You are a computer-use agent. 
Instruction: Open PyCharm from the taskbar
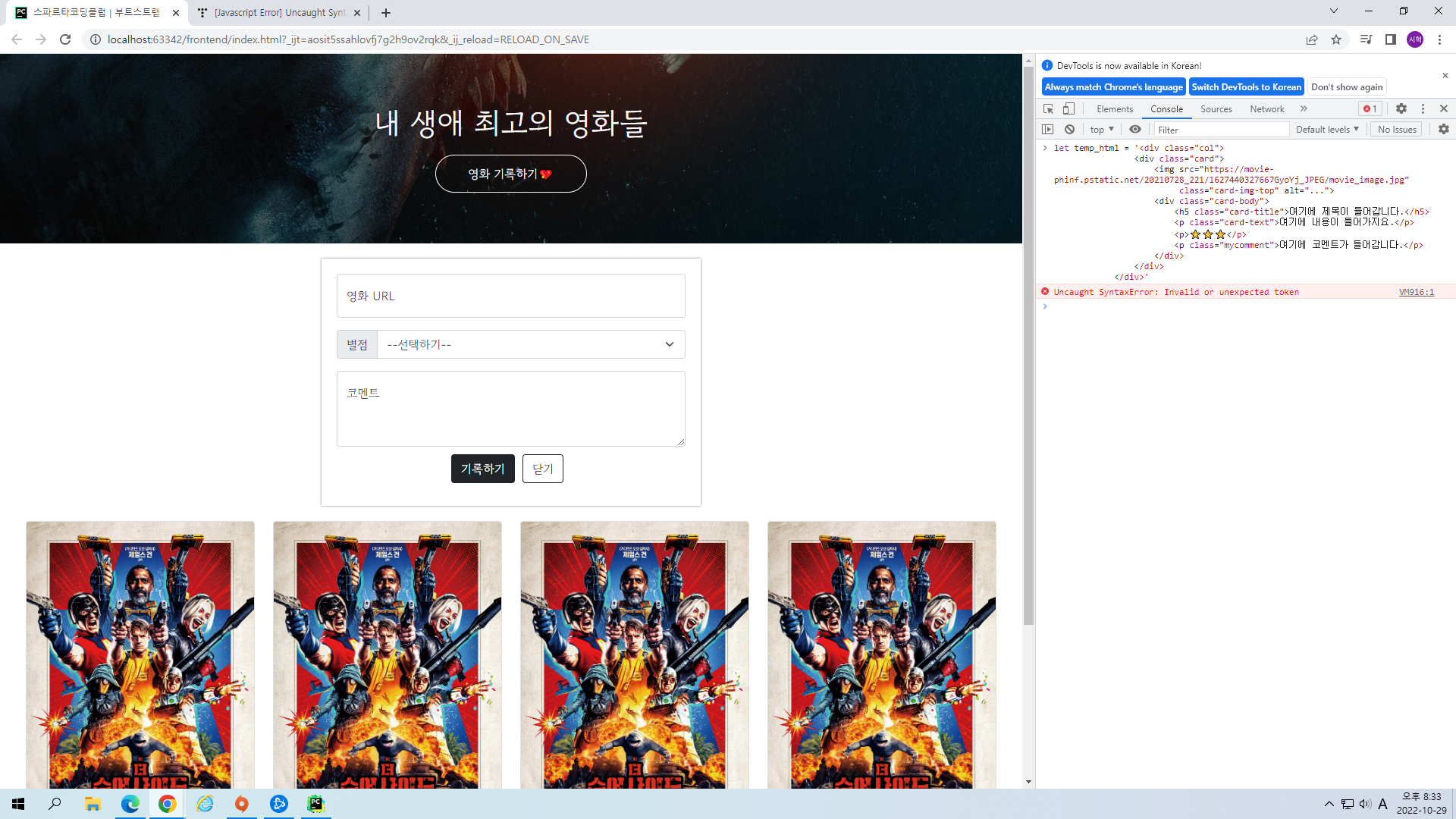[x=316, y=804]
